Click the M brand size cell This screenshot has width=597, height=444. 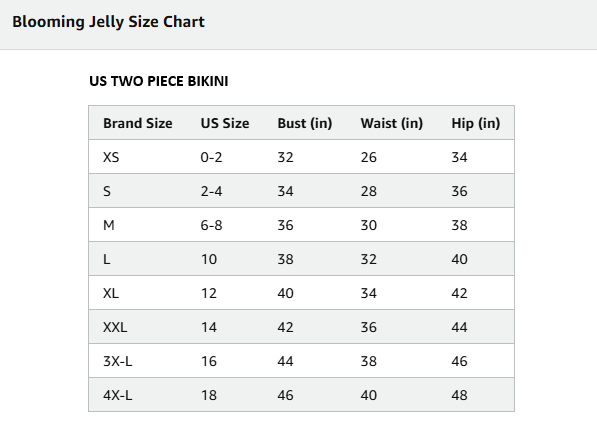[x=109, y=225]
